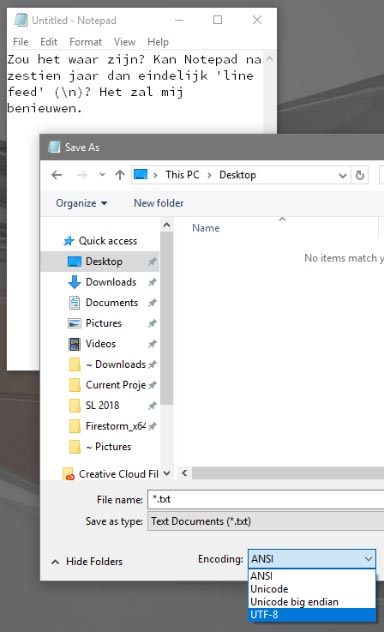Image resolution: width=384 pixels, height=632 pixels.
Task: Click the ~ Pictures folder icon
Action: point(75,447)
